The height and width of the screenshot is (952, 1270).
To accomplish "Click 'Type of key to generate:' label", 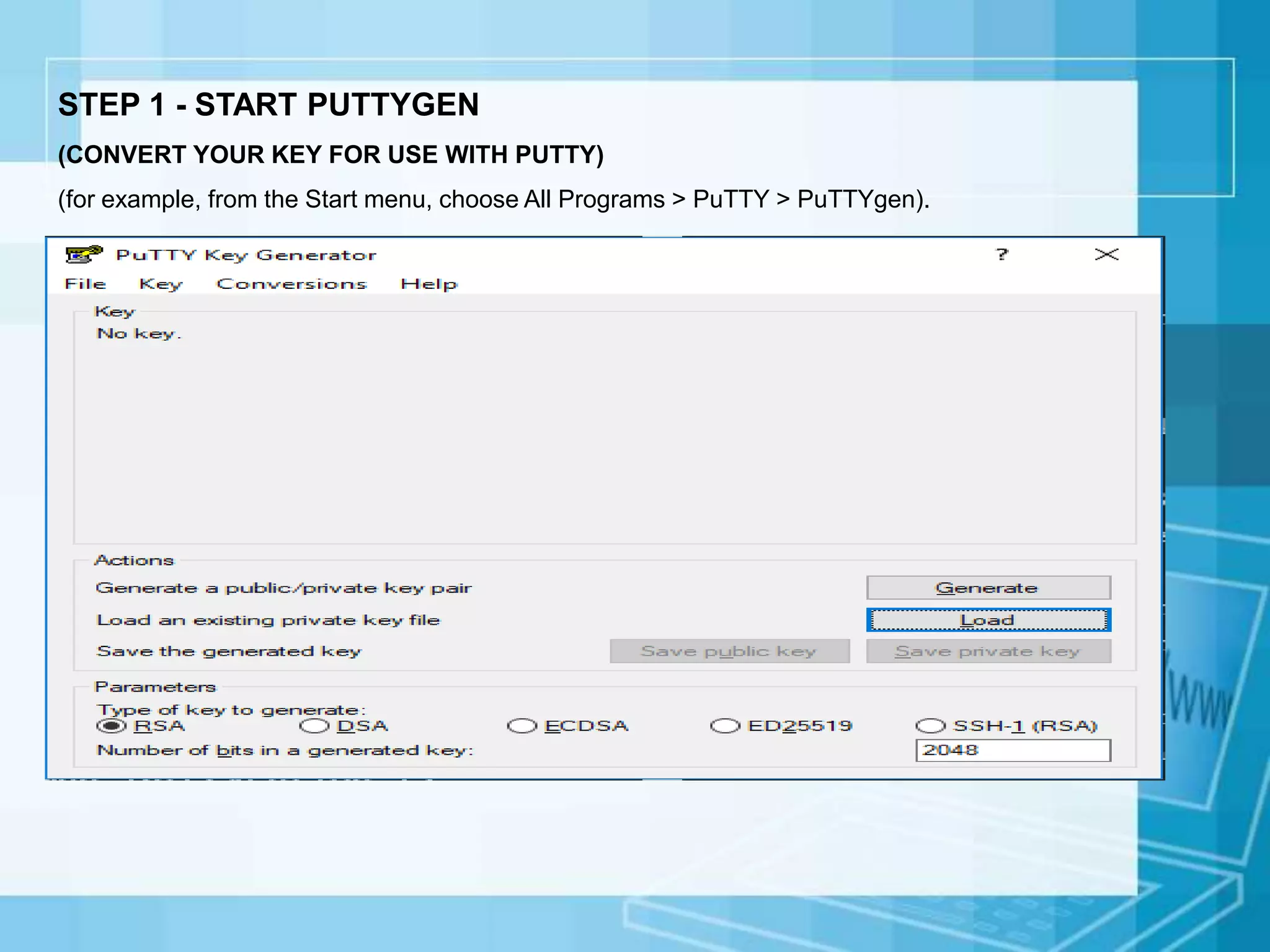I will pyautogui.click(x=231, y=710).
